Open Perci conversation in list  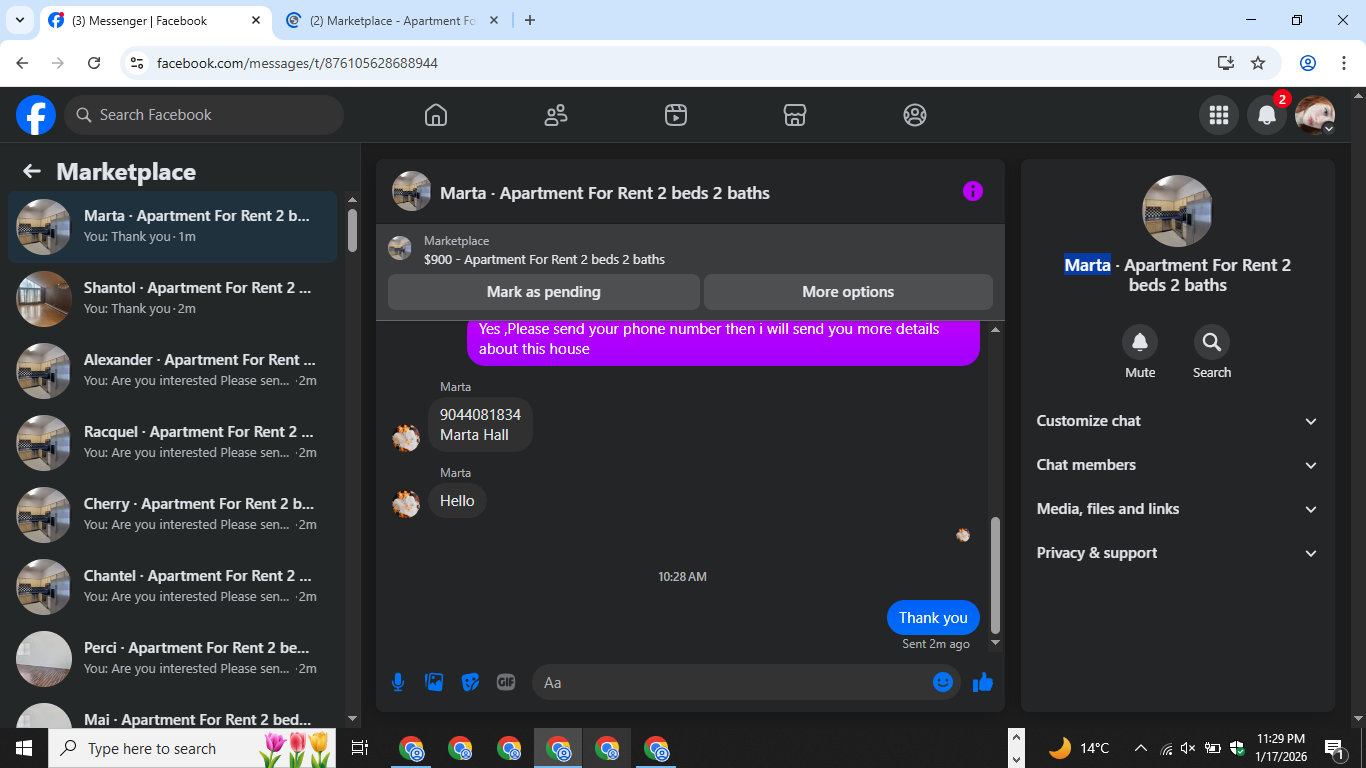pos(173,659)
